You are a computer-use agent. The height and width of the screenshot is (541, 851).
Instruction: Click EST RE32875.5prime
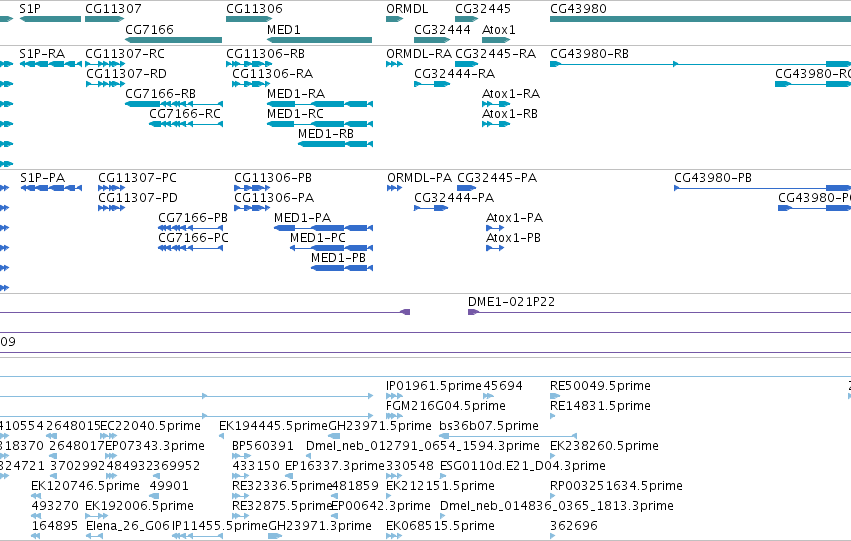pyautogui.click(x=240, y=517)
